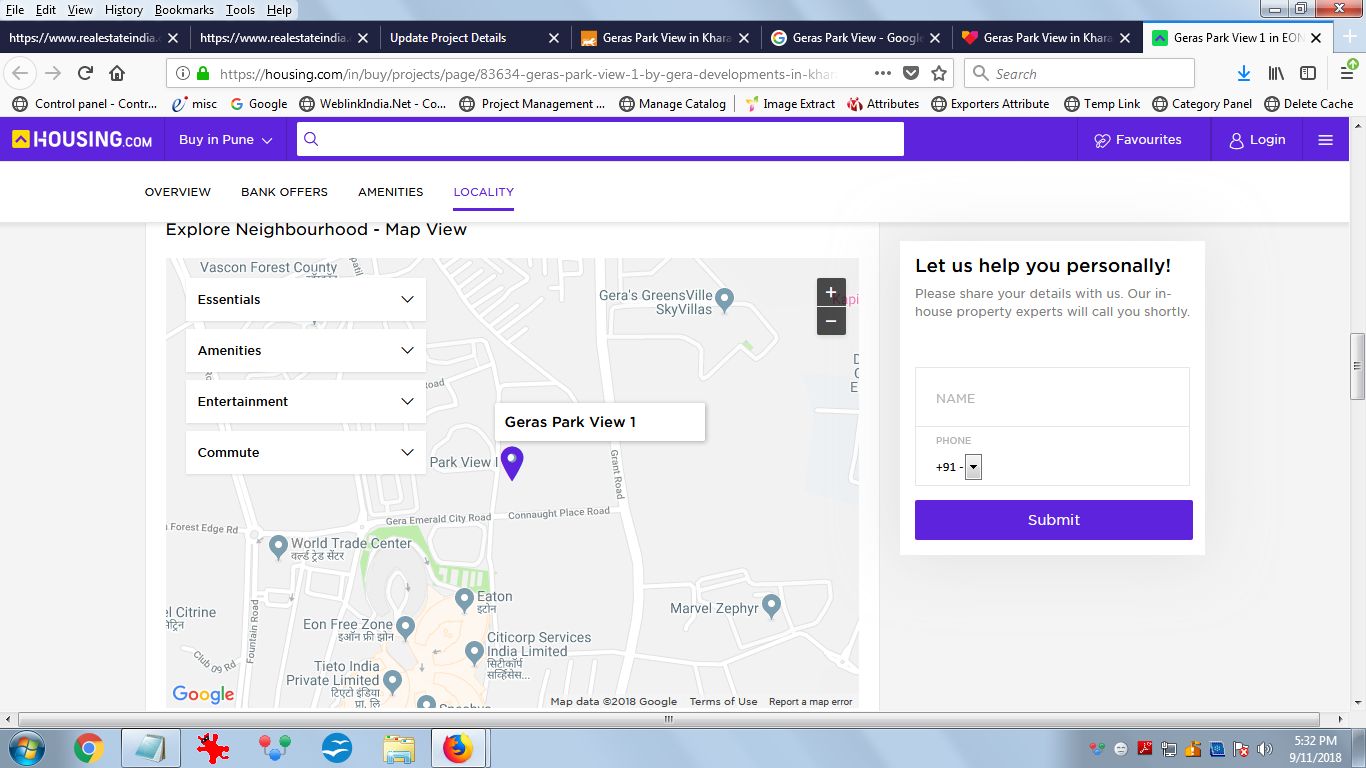Select the Eon Free Zone map marker
Screen dimensions: 1366x768
[405, 627]
